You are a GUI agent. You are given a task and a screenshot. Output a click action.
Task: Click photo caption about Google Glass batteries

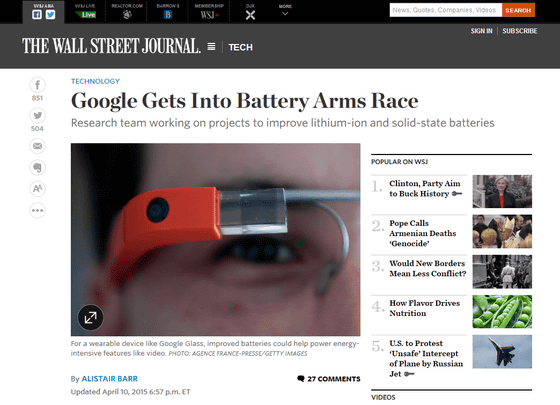point(215,348)
